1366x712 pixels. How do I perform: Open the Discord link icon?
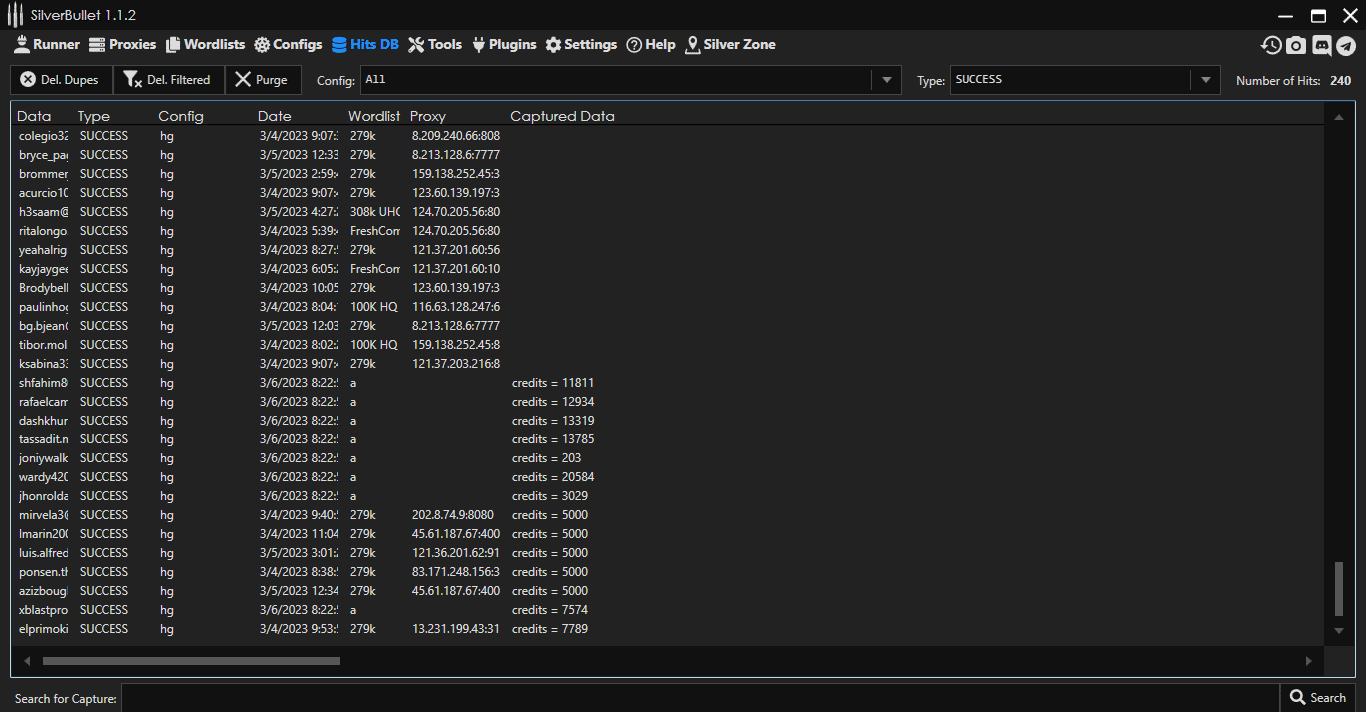1321,45
